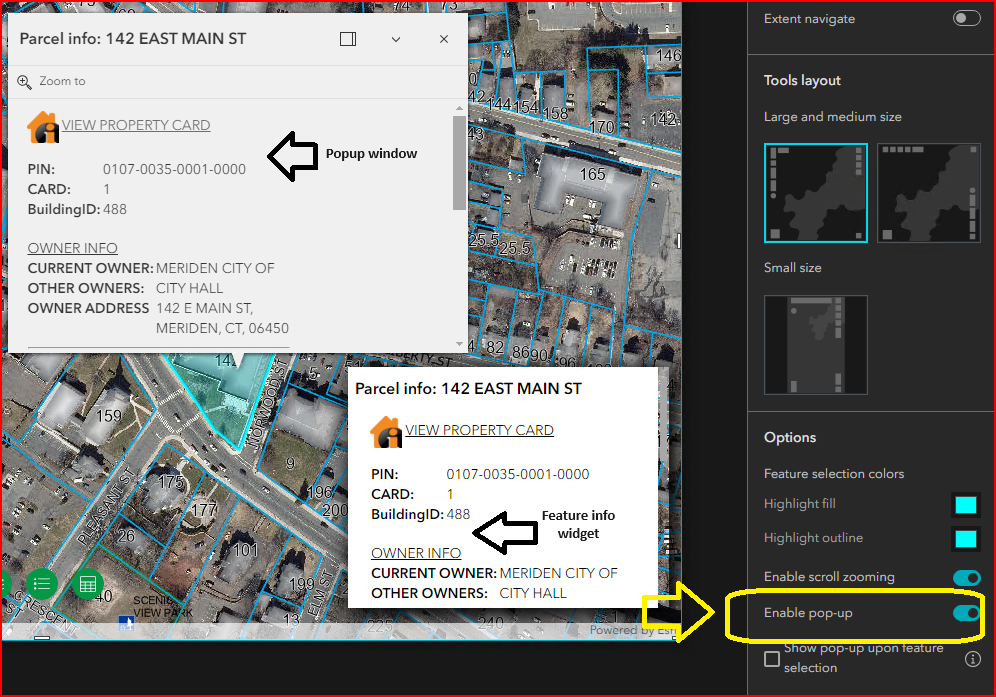
Task: Open the VIEW PROPERTY CARD link in popup
Action: click(x=134, y=125)
